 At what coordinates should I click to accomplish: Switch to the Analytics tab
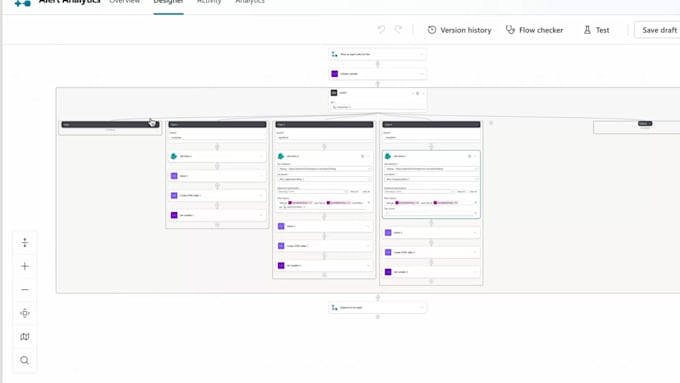250,3
